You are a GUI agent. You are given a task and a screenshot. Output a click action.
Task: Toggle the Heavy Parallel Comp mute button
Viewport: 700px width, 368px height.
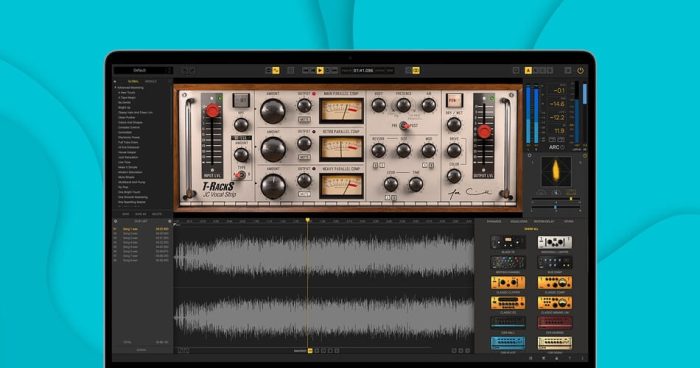pos(304,194)
